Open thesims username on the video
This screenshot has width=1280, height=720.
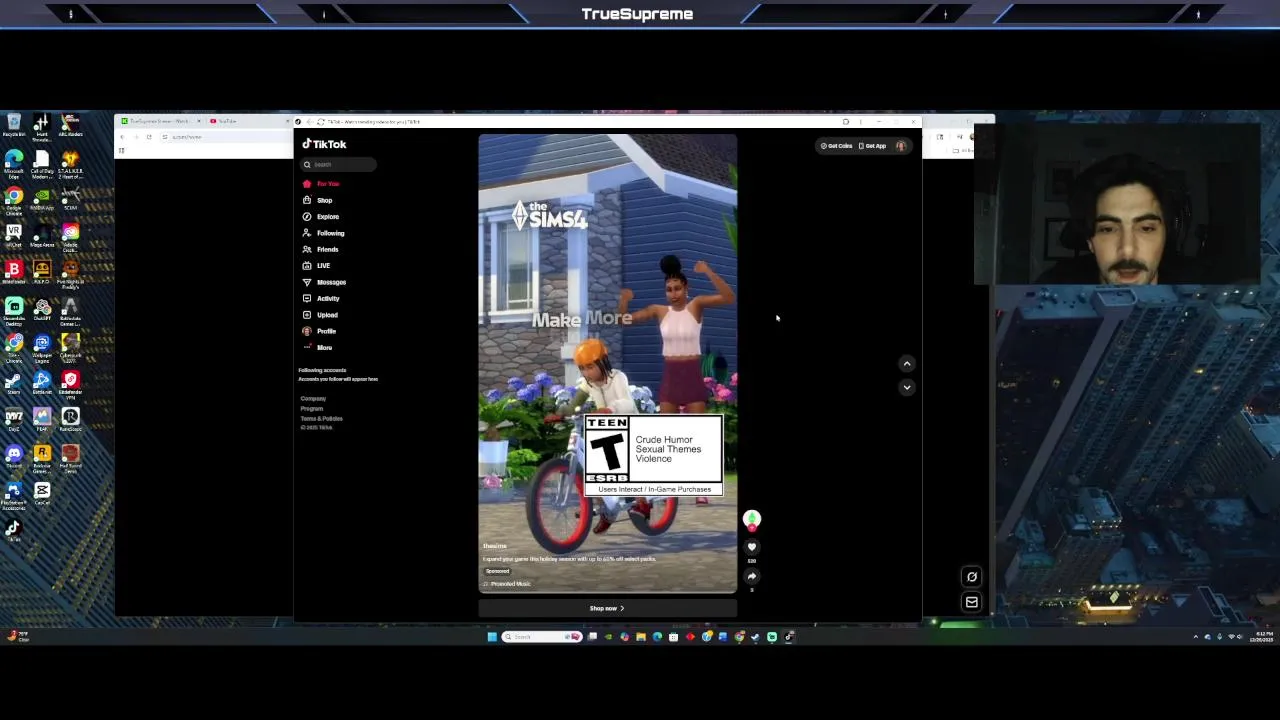click(495, 546)
